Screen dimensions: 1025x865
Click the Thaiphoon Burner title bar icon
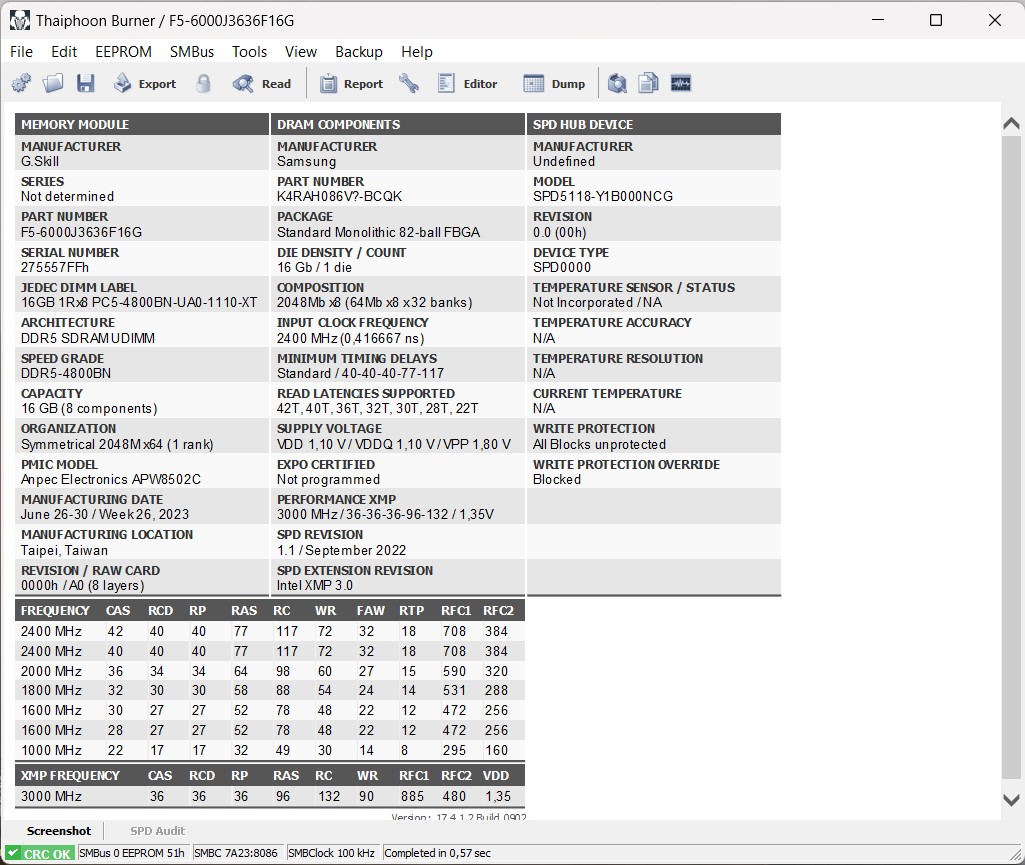pos(20,20)
